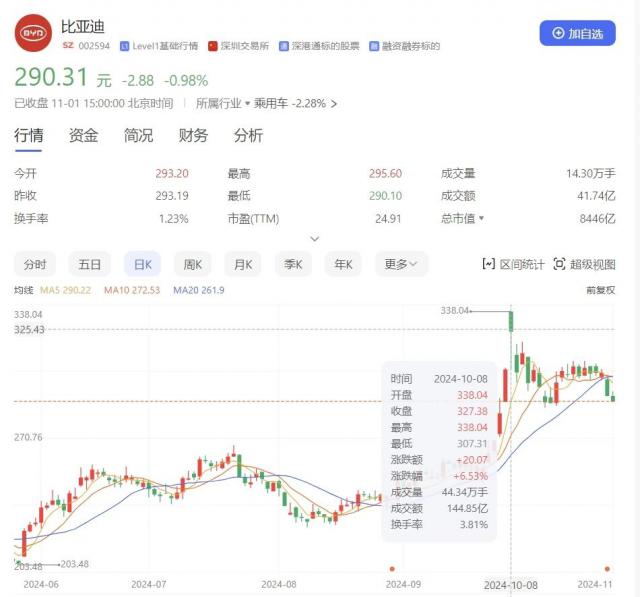Switch to the 资金 tab

(83, 136)
